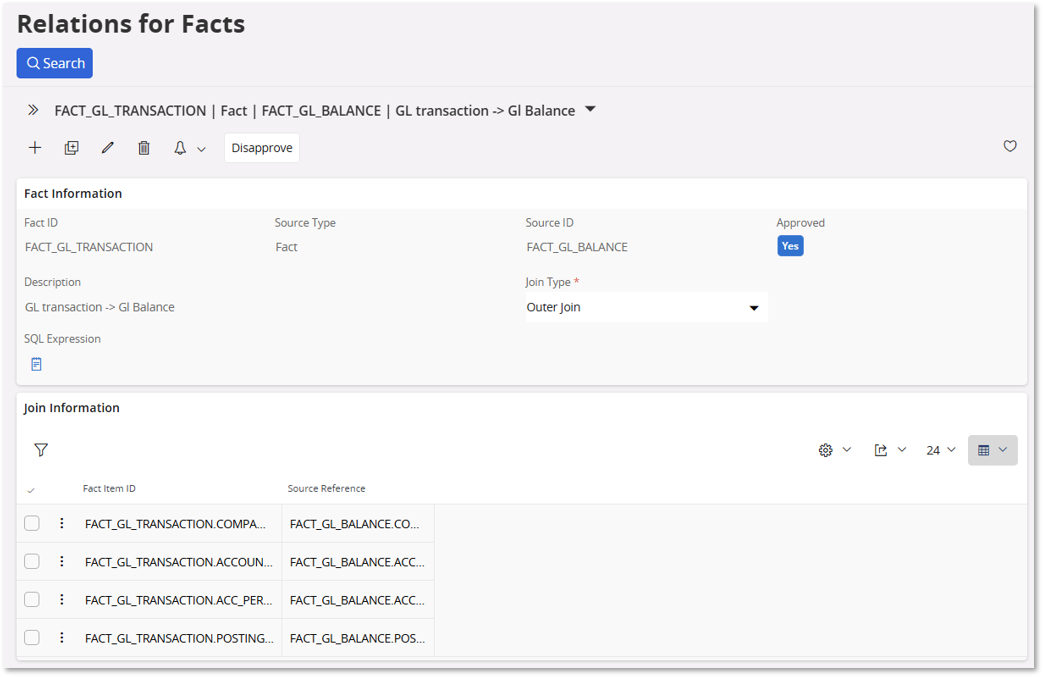Check the FACT_GL_TRANSACTION.COMPA... row checkbox
Viewport: 1043px width, 677px height.
[32, 523]
